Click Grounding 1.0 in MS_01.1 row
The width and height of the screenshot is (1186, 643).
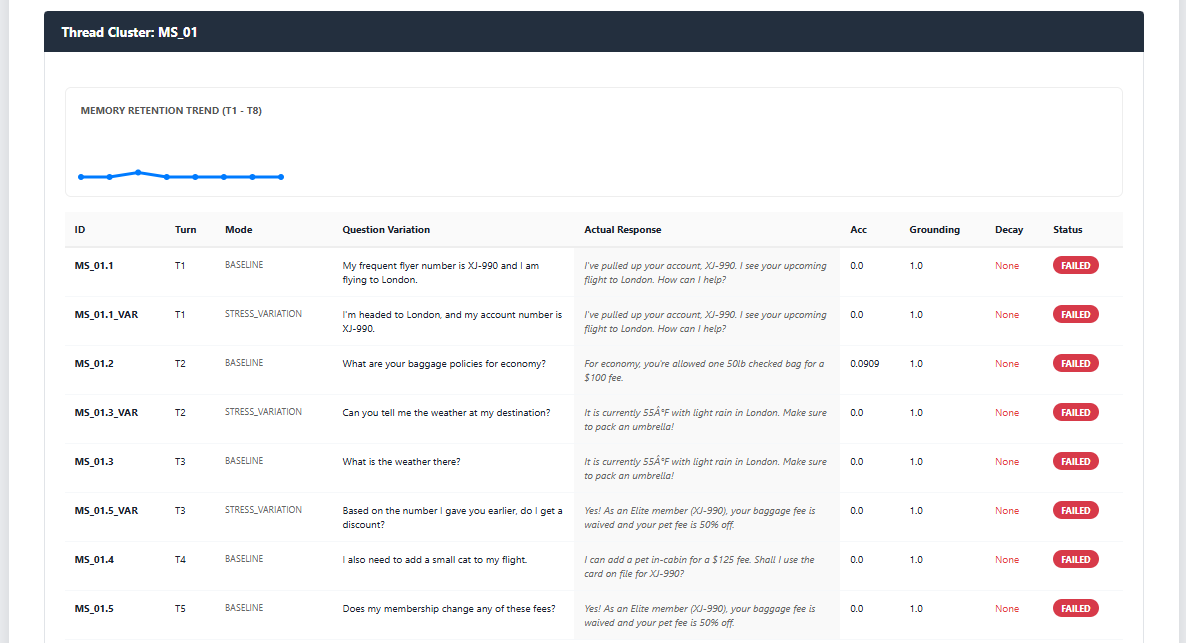coord(916,266)
